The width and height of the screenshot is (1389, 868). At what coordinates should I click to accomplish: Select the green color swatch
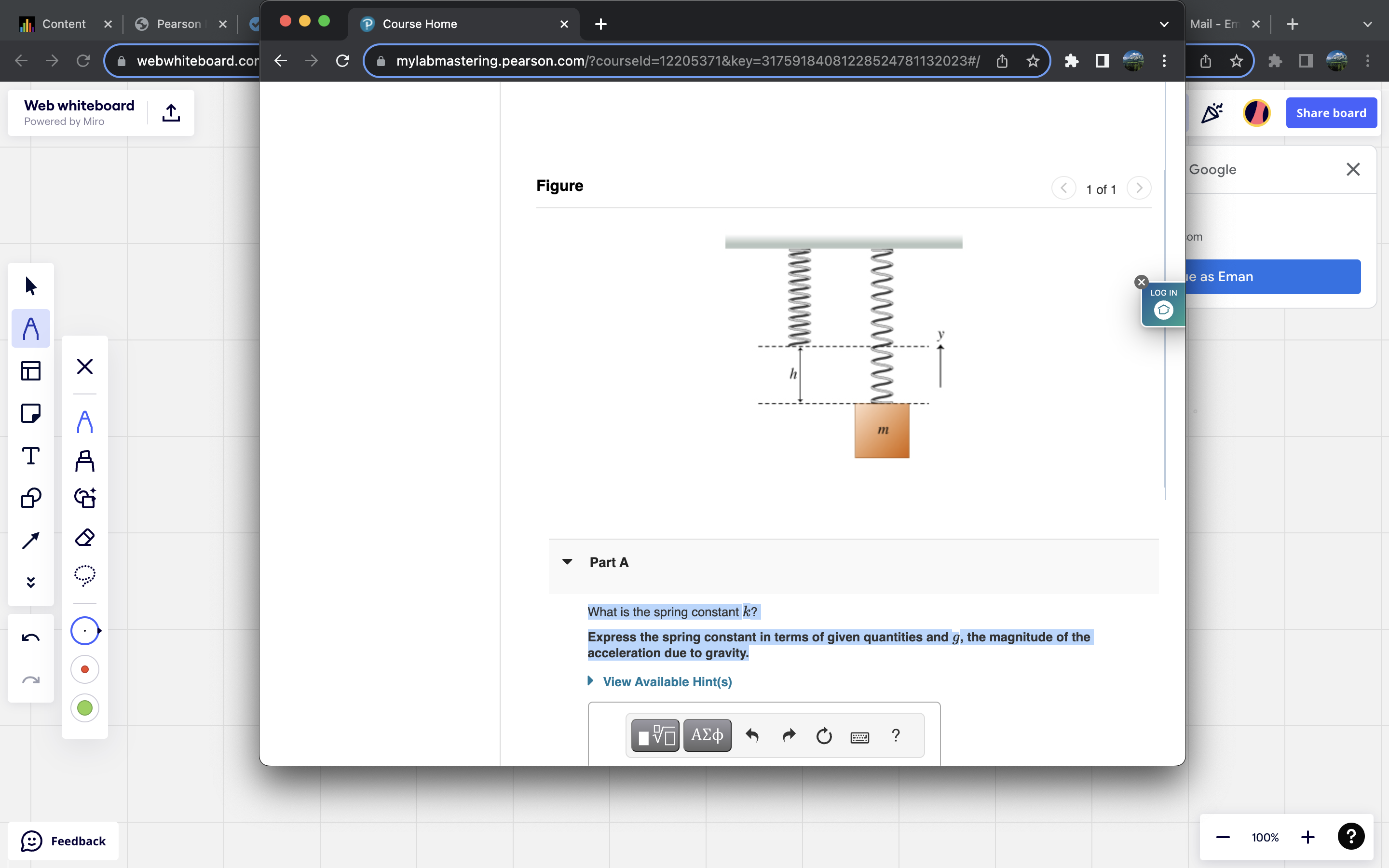(84, 708)
